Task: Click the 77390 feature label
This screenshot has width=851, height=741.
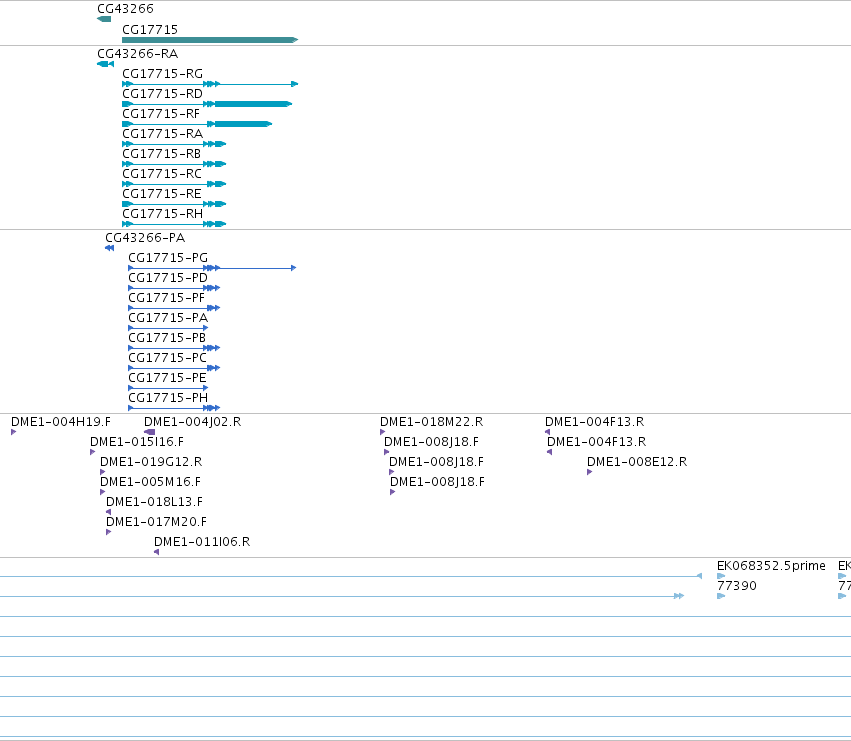Action: click(737, 586)
